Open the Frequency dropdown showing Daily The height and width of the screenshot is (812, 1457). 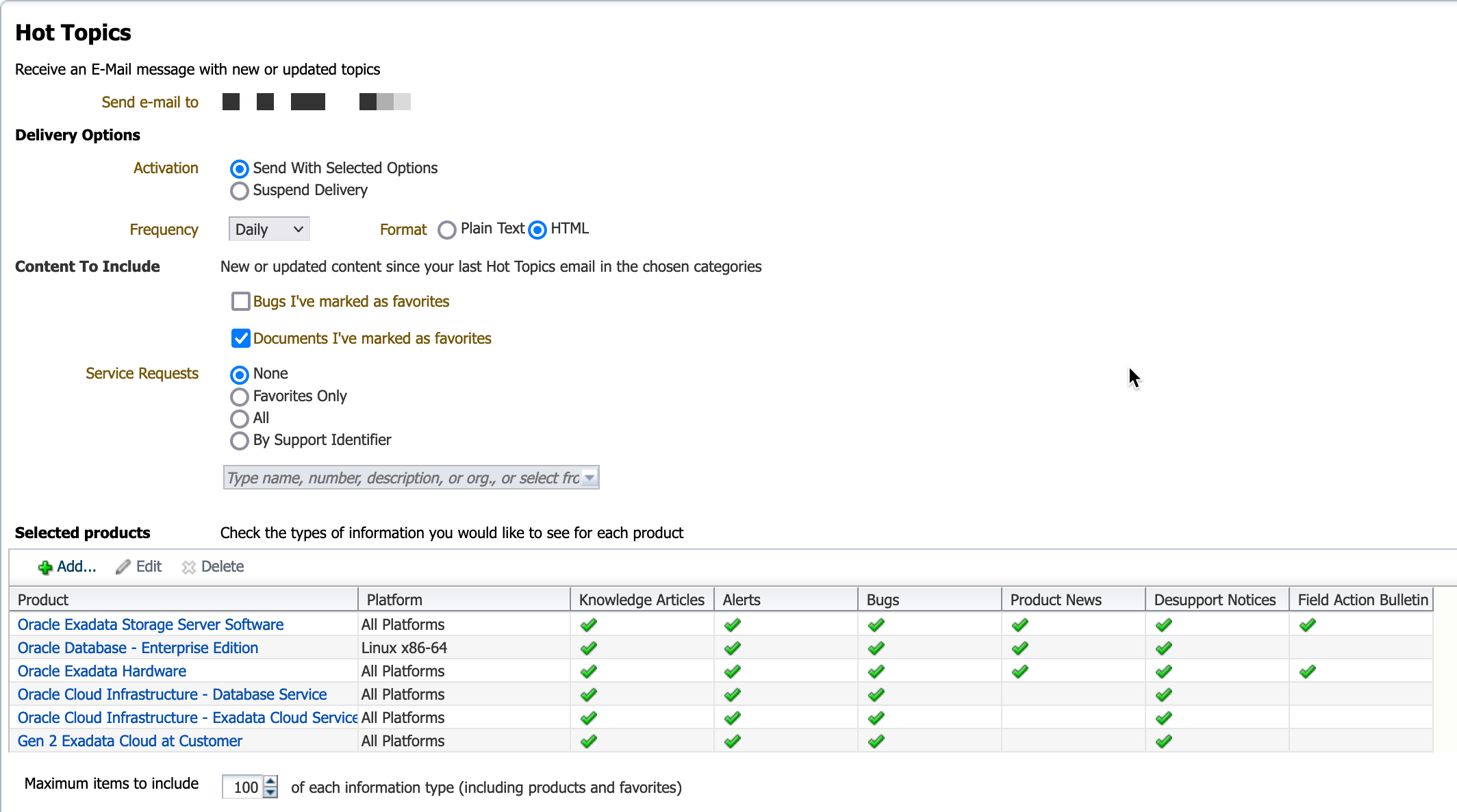click(x=268, y=229)
